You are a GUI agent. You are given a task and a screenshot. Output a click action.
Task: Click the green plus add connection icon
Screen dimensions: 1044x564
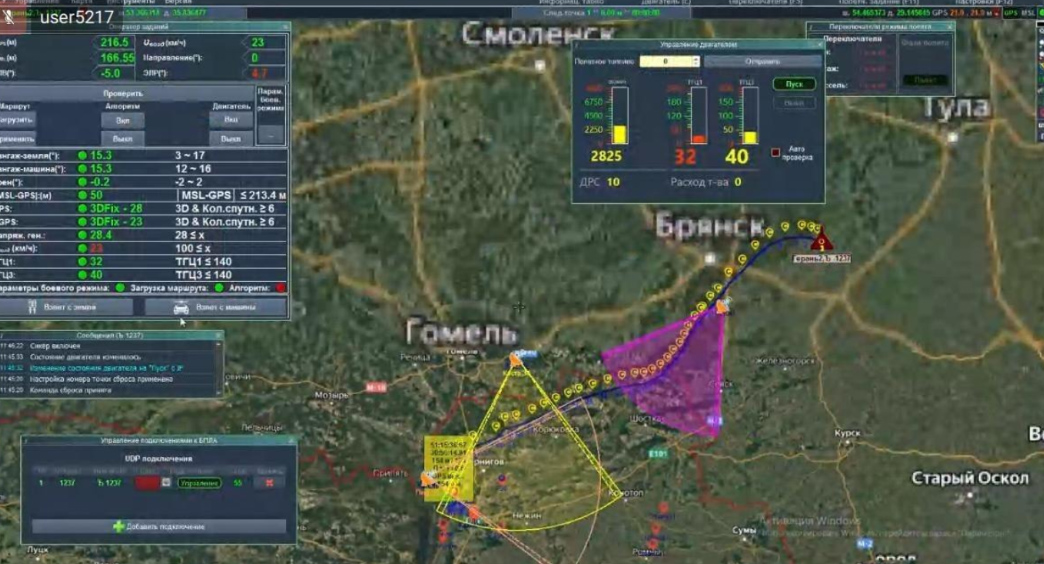(119, 526)
